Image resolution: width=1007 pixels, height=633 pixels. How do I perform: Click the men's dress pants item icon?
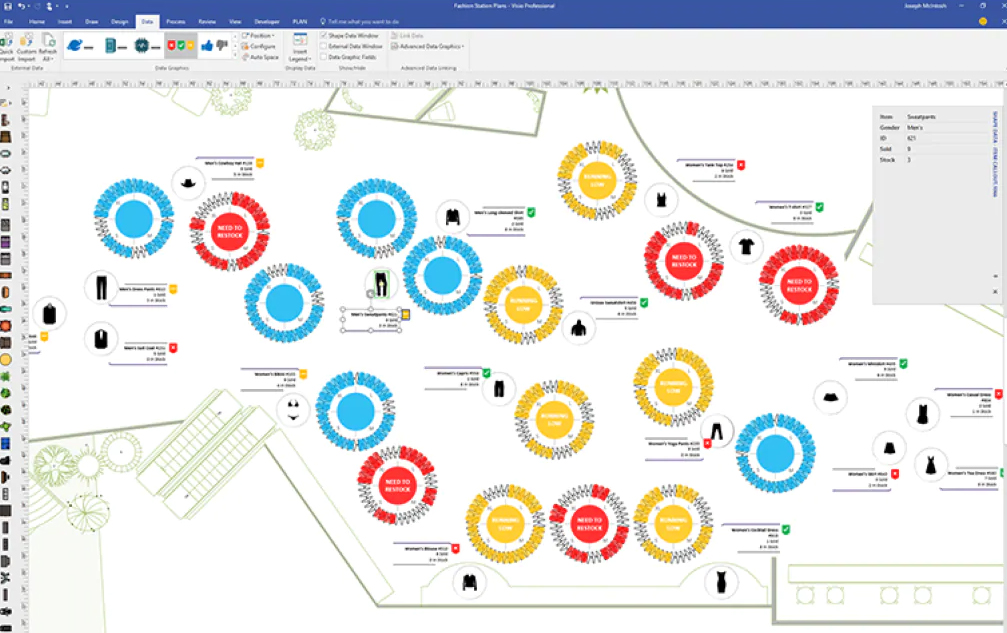[x=101, y=287]
